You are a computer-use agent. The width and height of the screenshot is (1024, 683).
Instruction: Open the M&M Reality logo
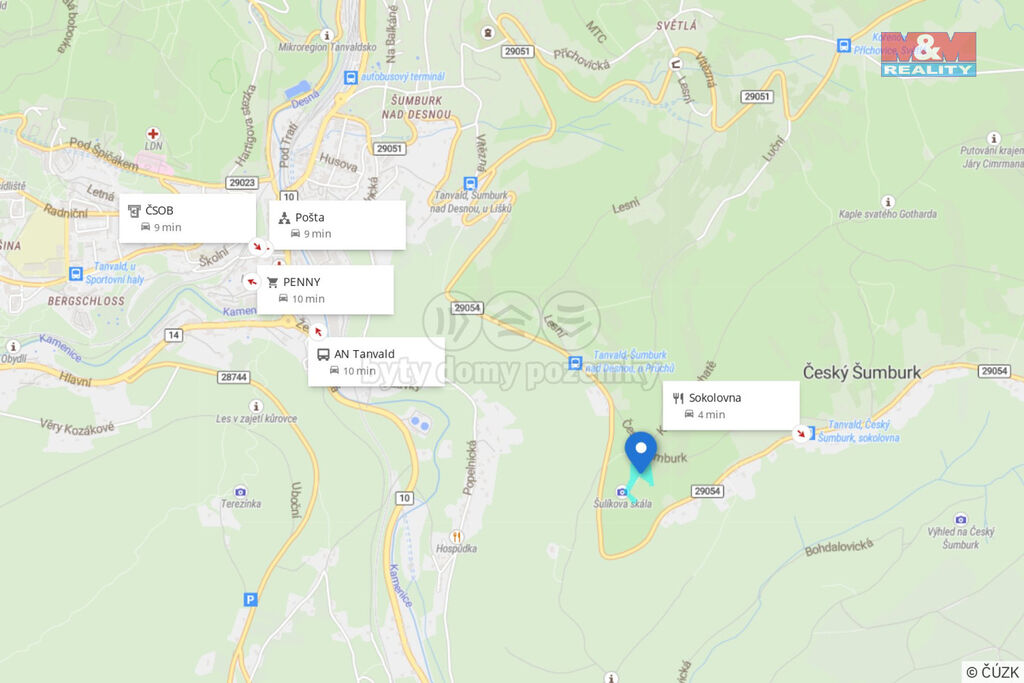pos(928,54)
